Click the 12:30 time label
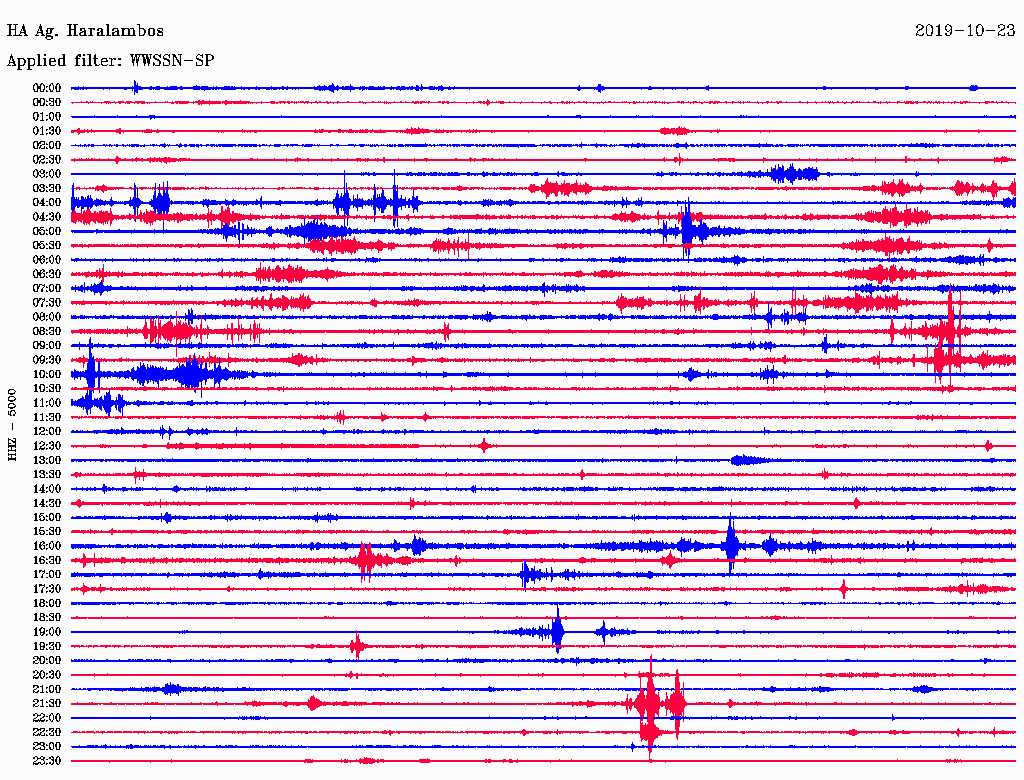The height and width of the screenshot is (780, 1024). point(47,446)
